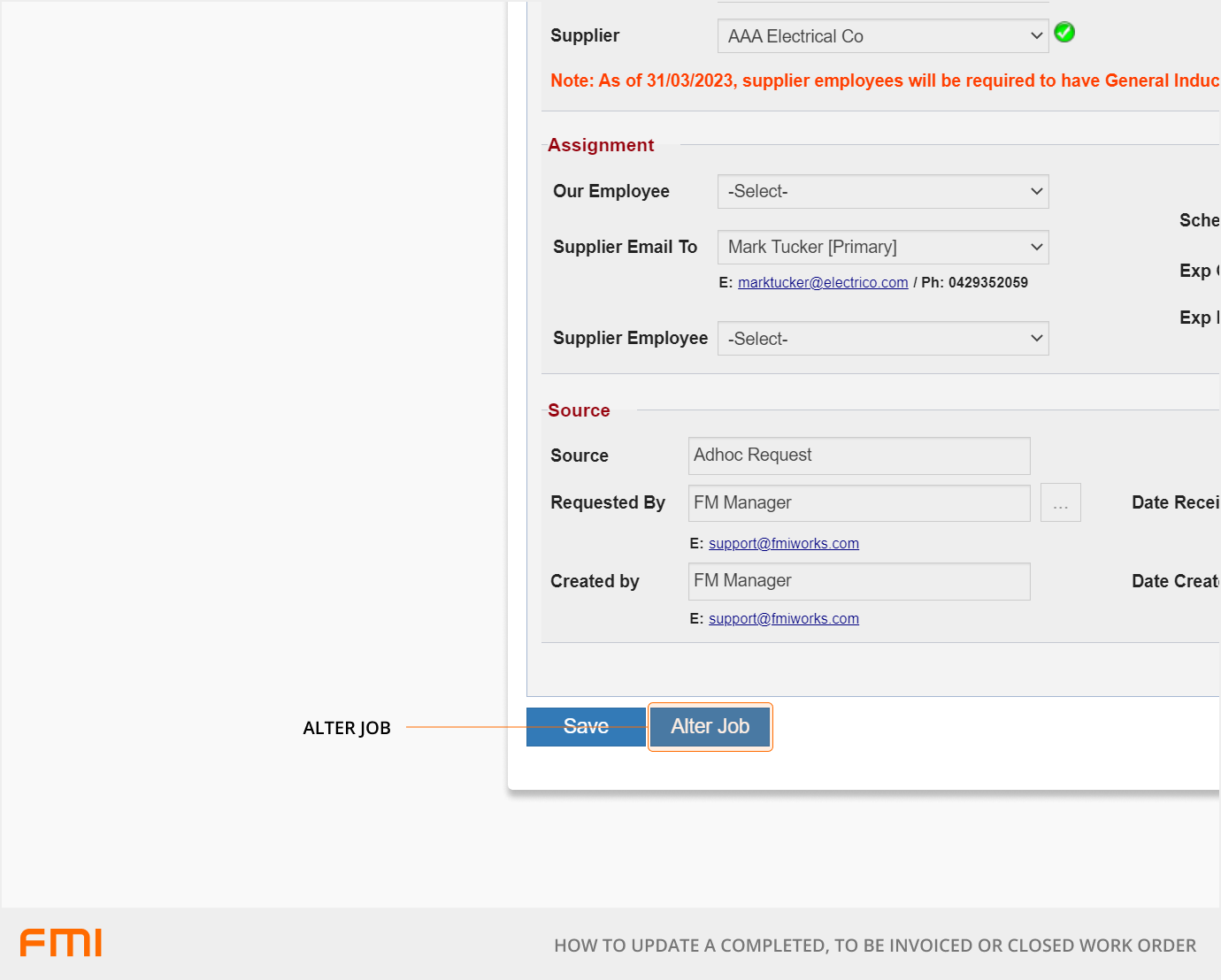Click the ellipsis button beside Requested By
Image resolution: width=1221 pixels, height=980 pixels.
pos(1060,503)
